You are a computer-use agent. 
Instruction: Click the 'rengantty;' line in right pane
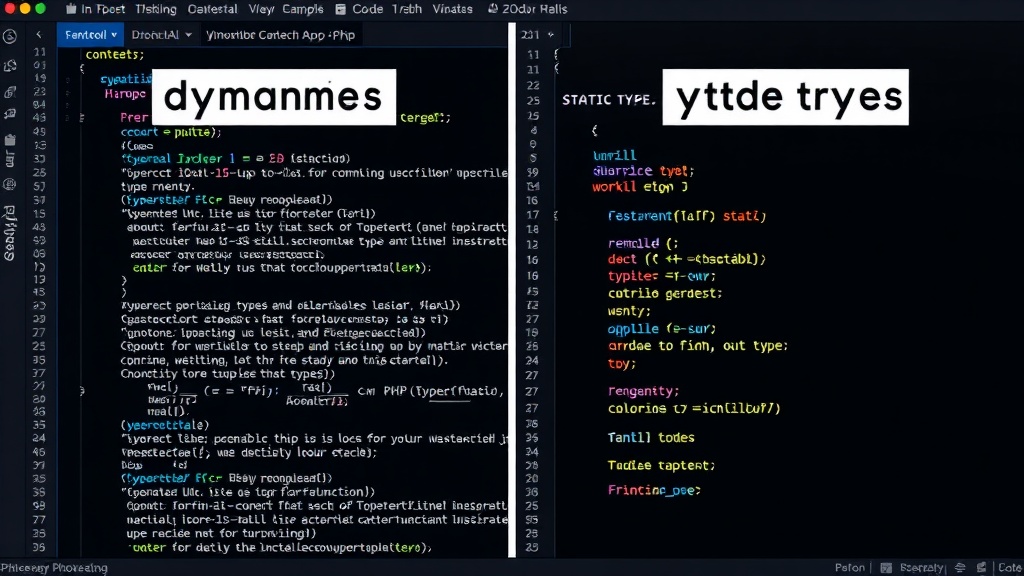643,391
